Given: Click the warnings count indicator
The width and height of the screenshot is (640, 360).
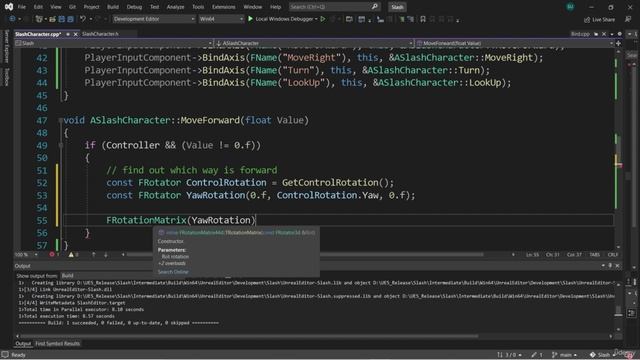Looking at the screenshot, I should click(x=73, y=255).
